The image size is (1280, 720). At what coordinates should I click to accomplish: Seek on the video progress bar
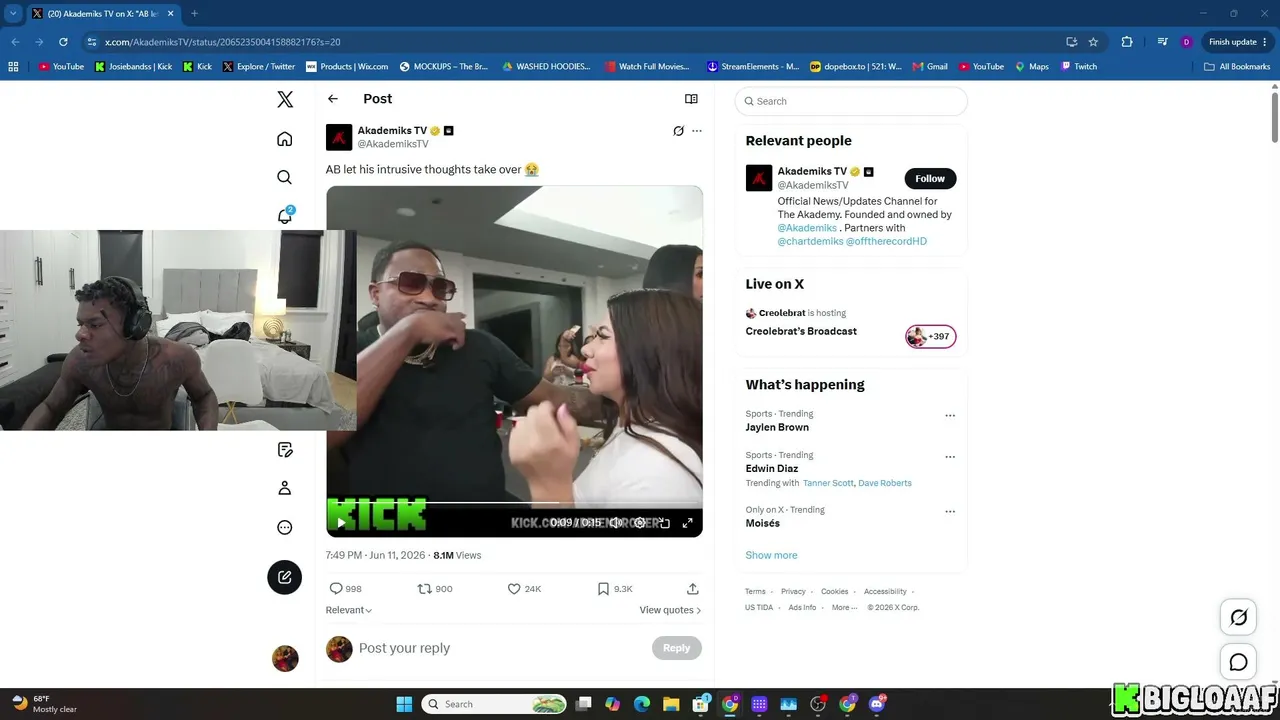514,503
